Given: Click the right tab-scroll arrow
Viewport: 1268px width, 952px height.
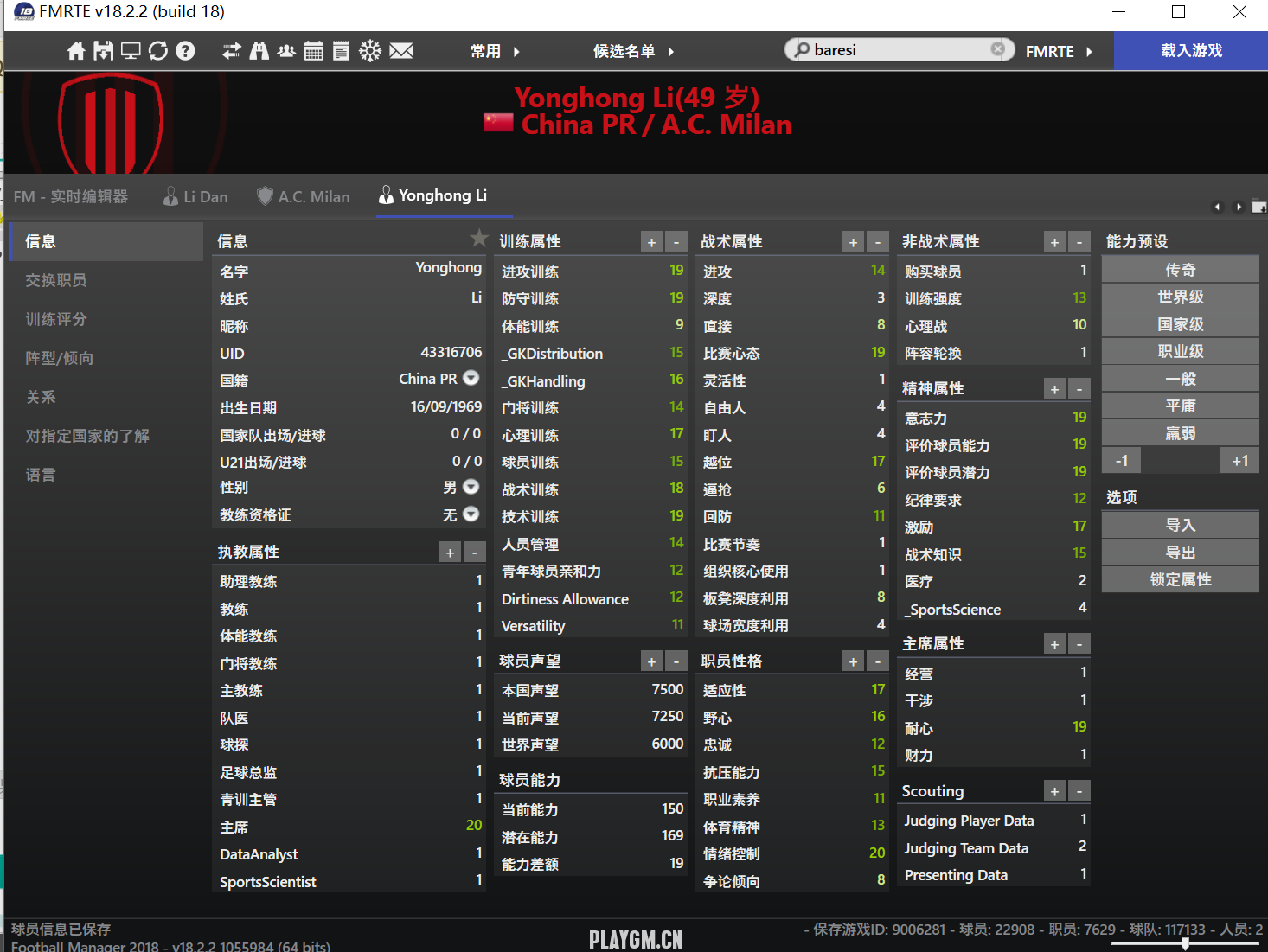Looking at the screenshot, I should pyautogui.click(x=1239, y=207).
